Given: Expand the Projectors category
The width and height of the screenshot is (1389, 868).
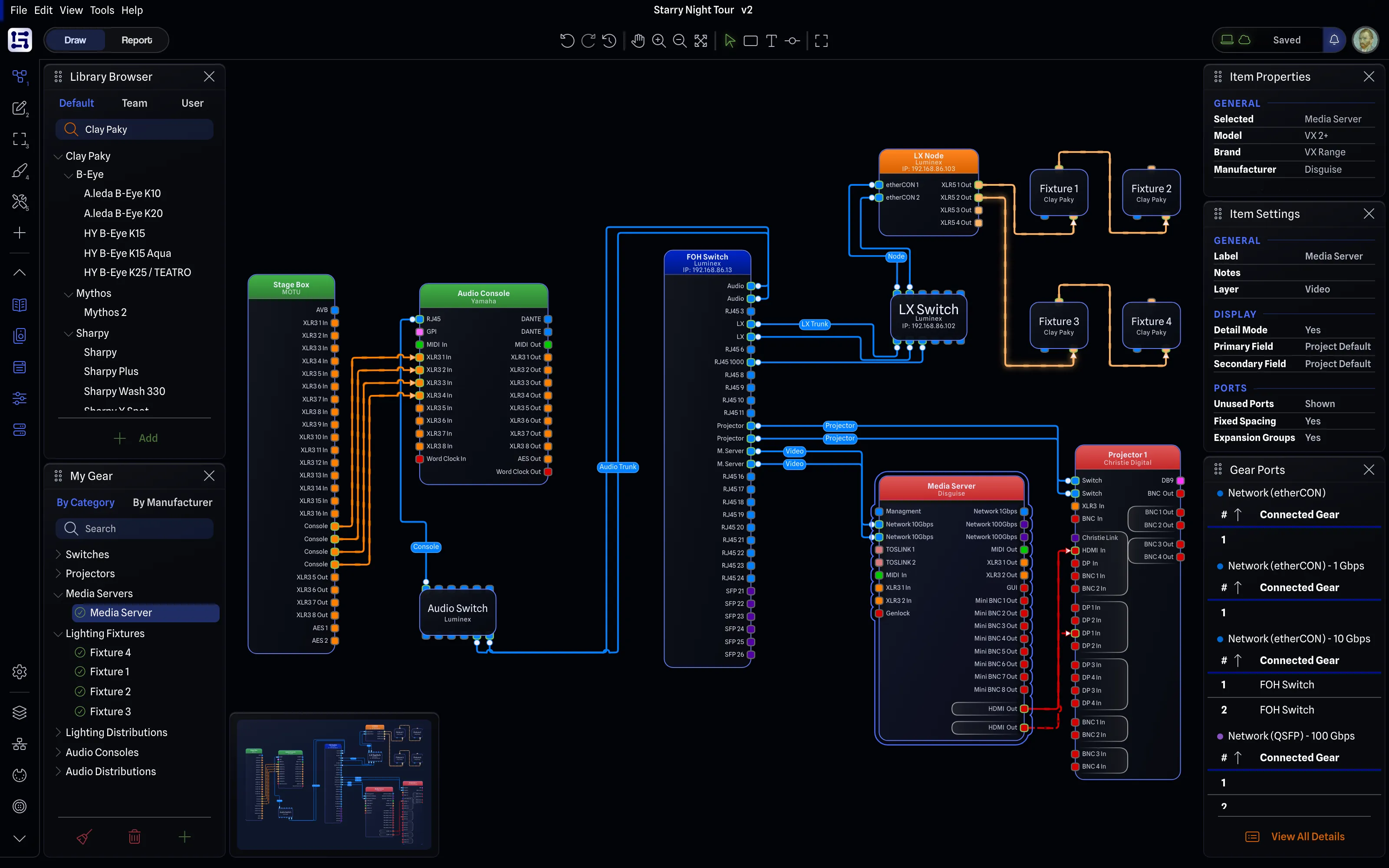Looking at the screenshot, I should coord(58,573).
